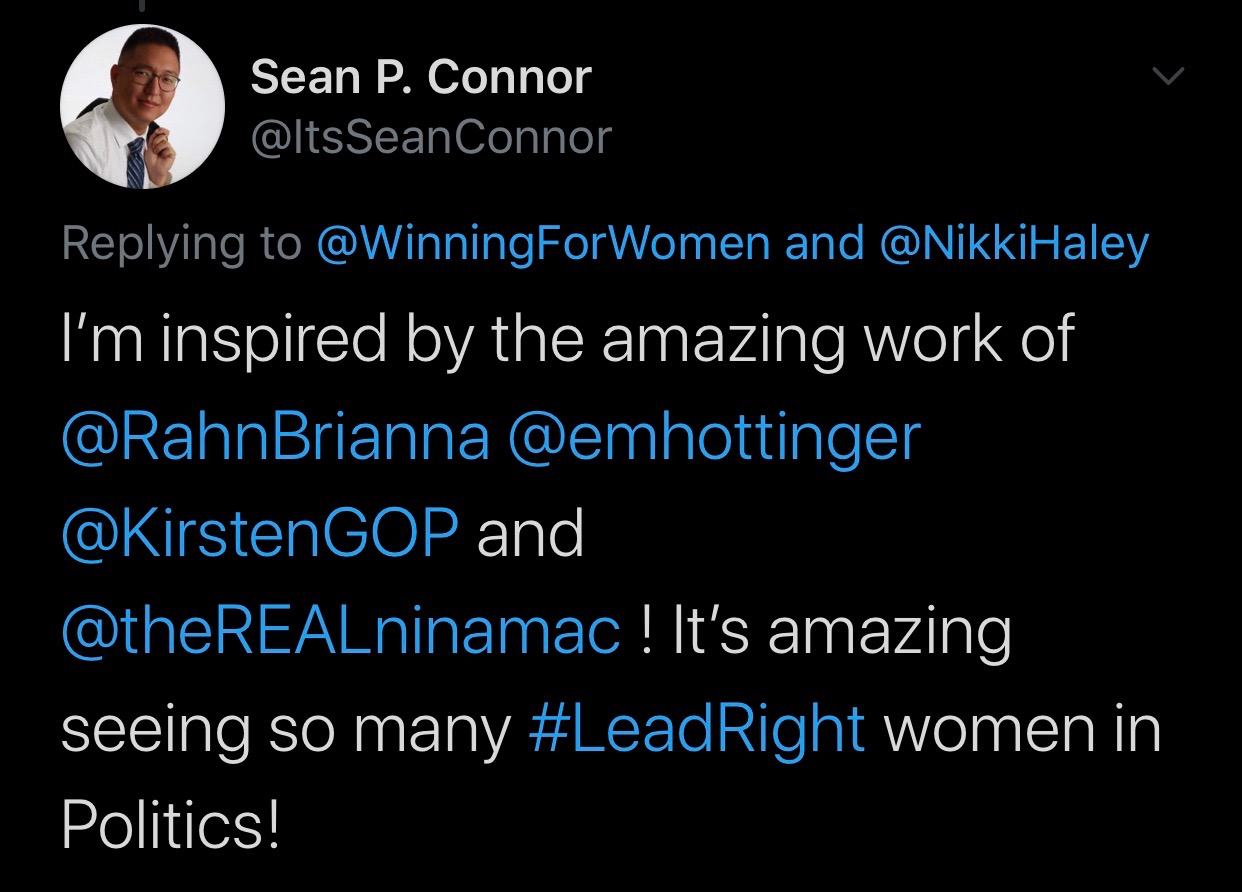Click the word 'Politics!' in the tweet
Image resolution: width=1242 pixels, height=892 pixels.
pos(169,825)
